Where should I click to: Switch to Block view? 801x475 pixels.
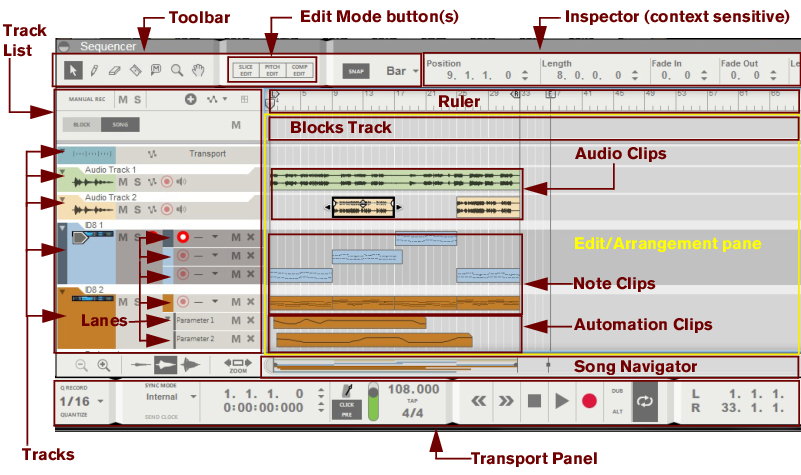click(82, 125)
